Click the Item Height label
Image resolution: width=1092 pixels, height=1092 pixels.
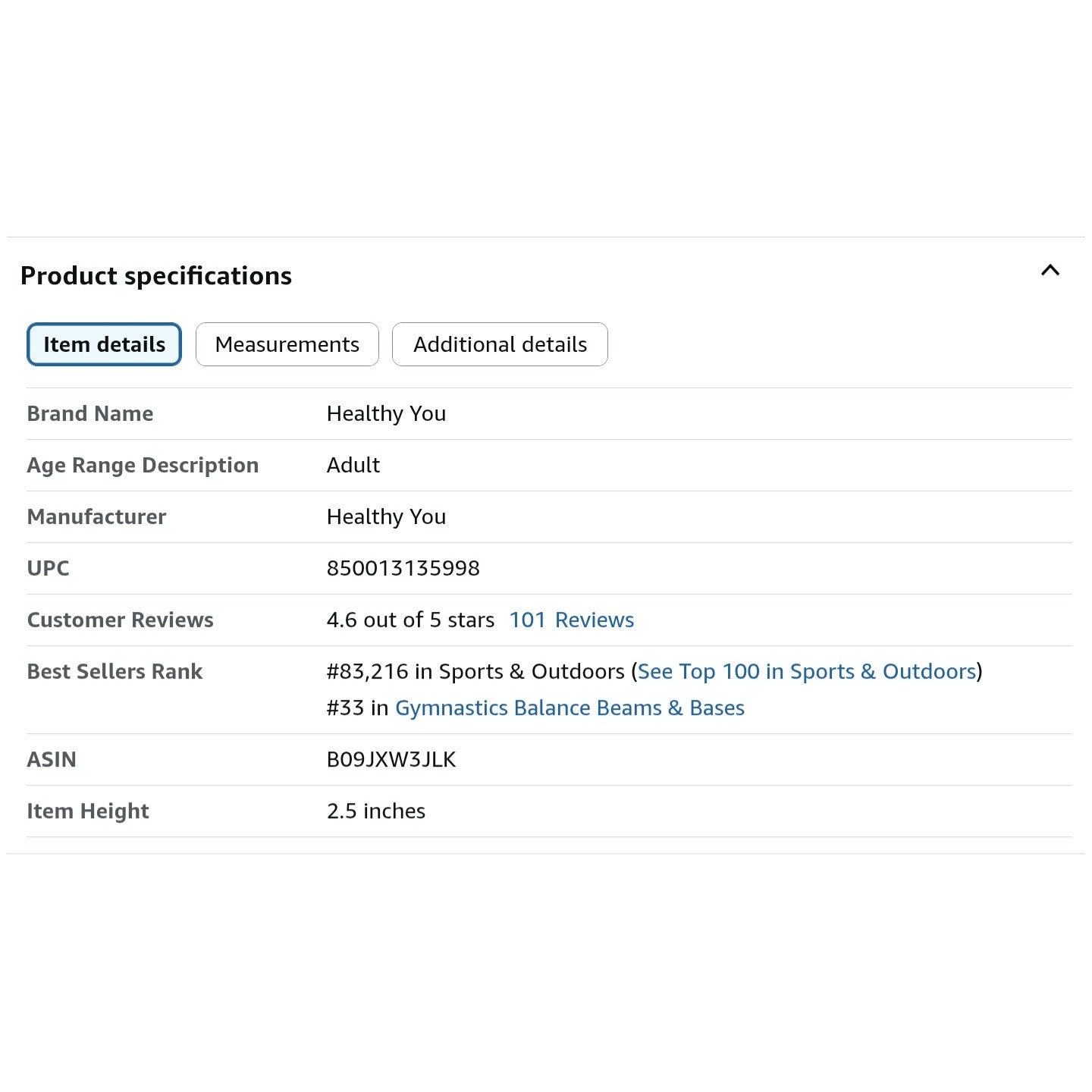88,811
